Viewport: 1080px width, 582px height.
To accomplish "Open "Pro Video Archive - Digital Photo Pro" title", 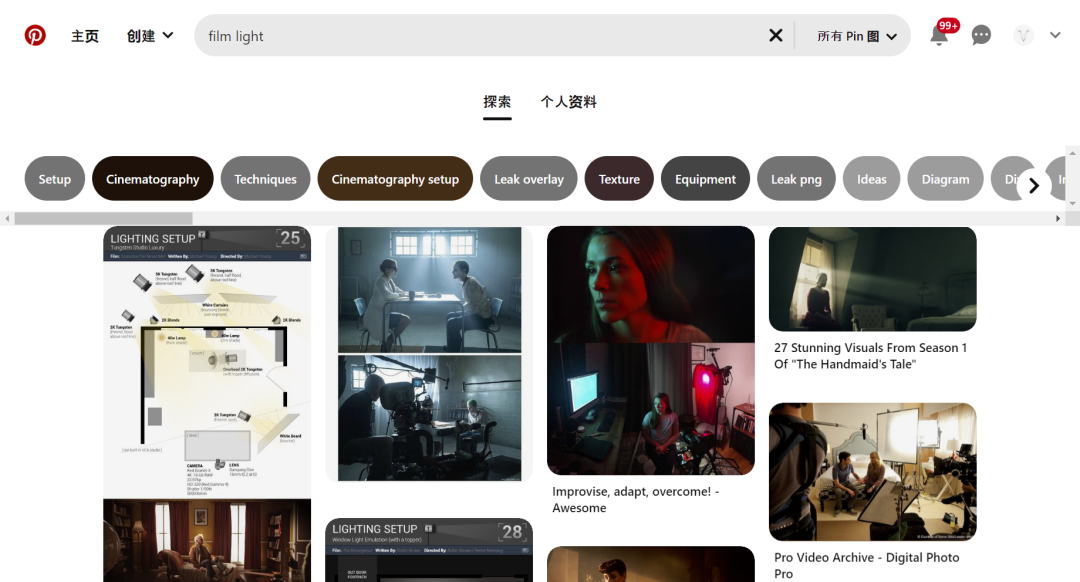I will [x=866, y=565].
